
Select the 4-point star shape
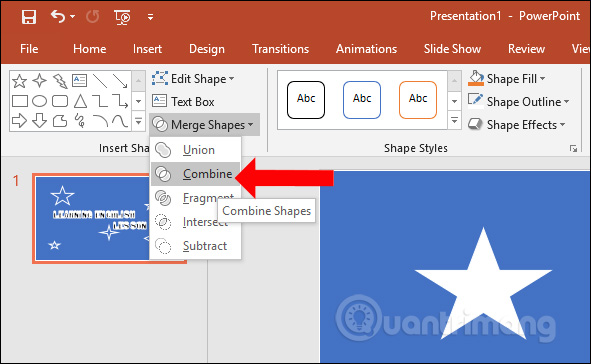tap(40, 81)
